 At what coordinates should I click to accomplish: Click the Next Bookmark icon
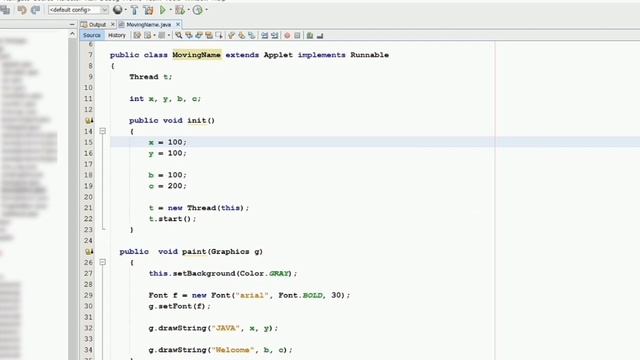pyautogui.click(x=242, y=36)
